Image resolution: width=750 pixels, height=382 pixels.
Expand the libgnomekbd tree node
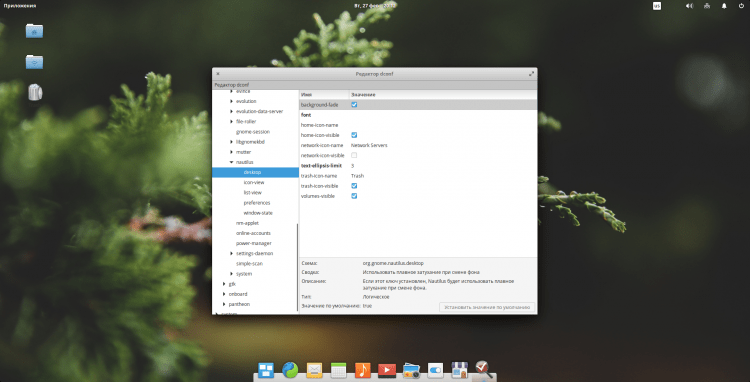pos(232,142)
